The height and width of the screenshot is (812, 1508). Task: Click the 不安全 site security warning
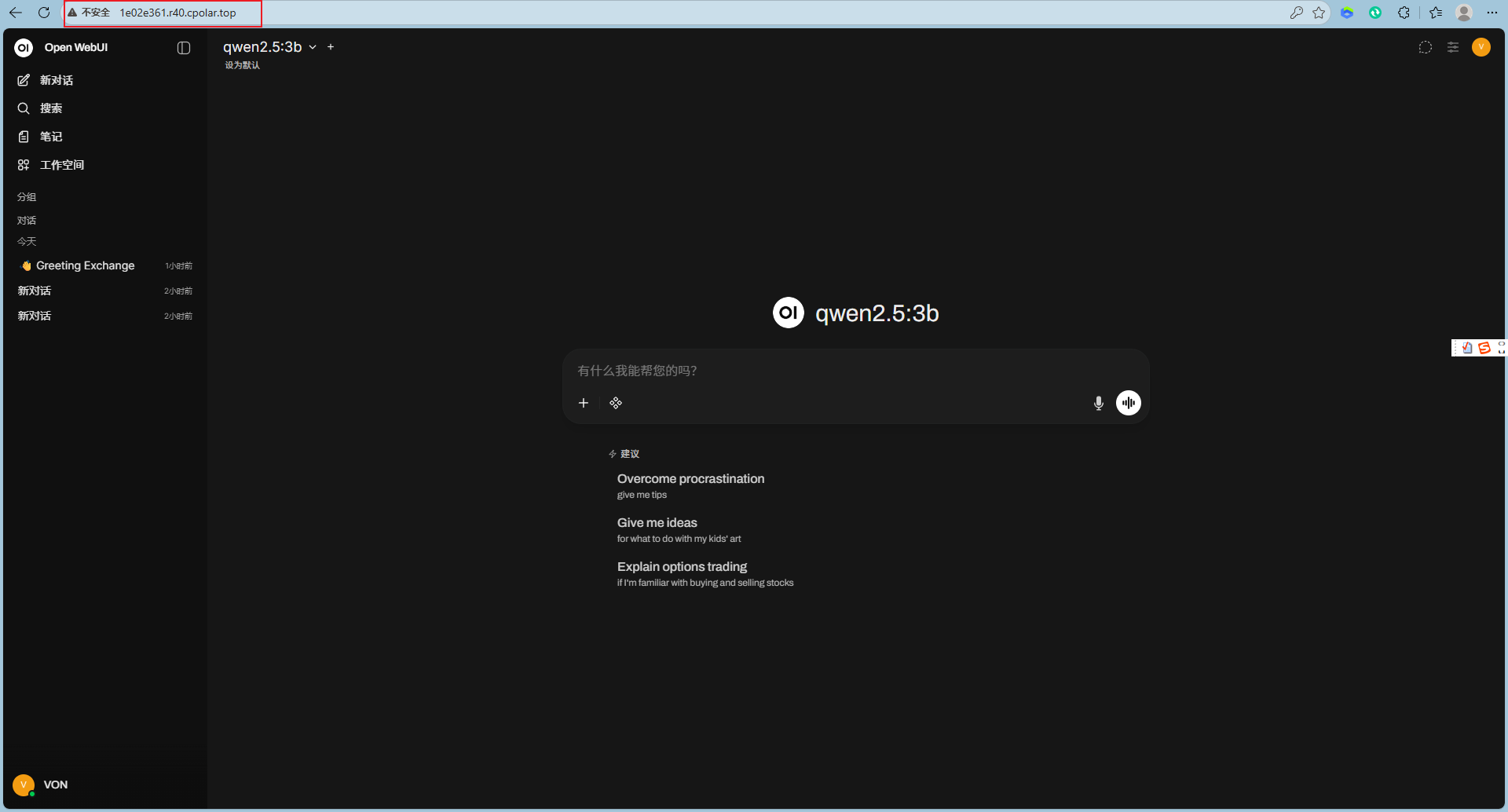[89, 13]
